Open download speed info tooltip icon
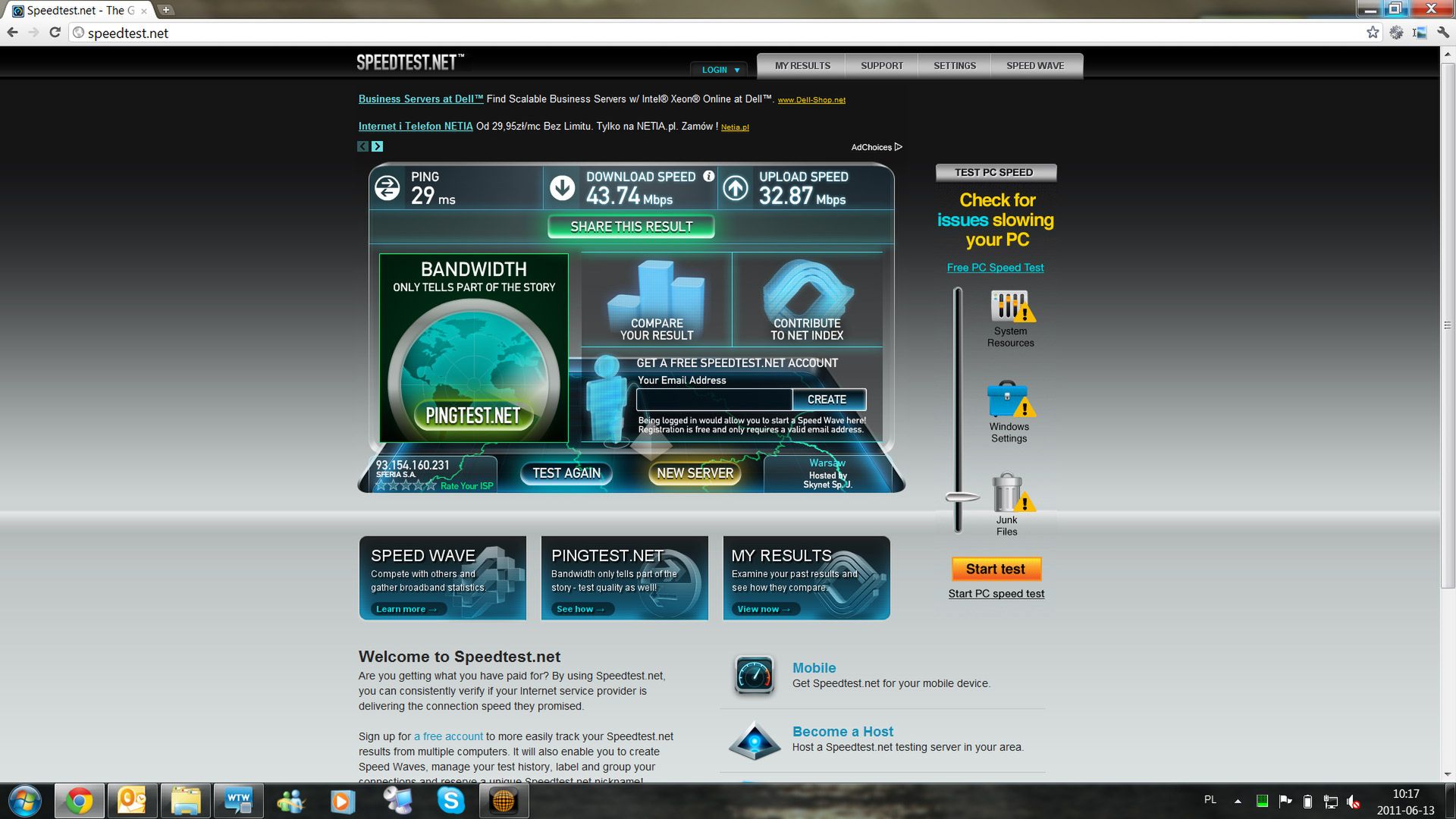This screenshot has width=1456, height=819. [709, 176]
